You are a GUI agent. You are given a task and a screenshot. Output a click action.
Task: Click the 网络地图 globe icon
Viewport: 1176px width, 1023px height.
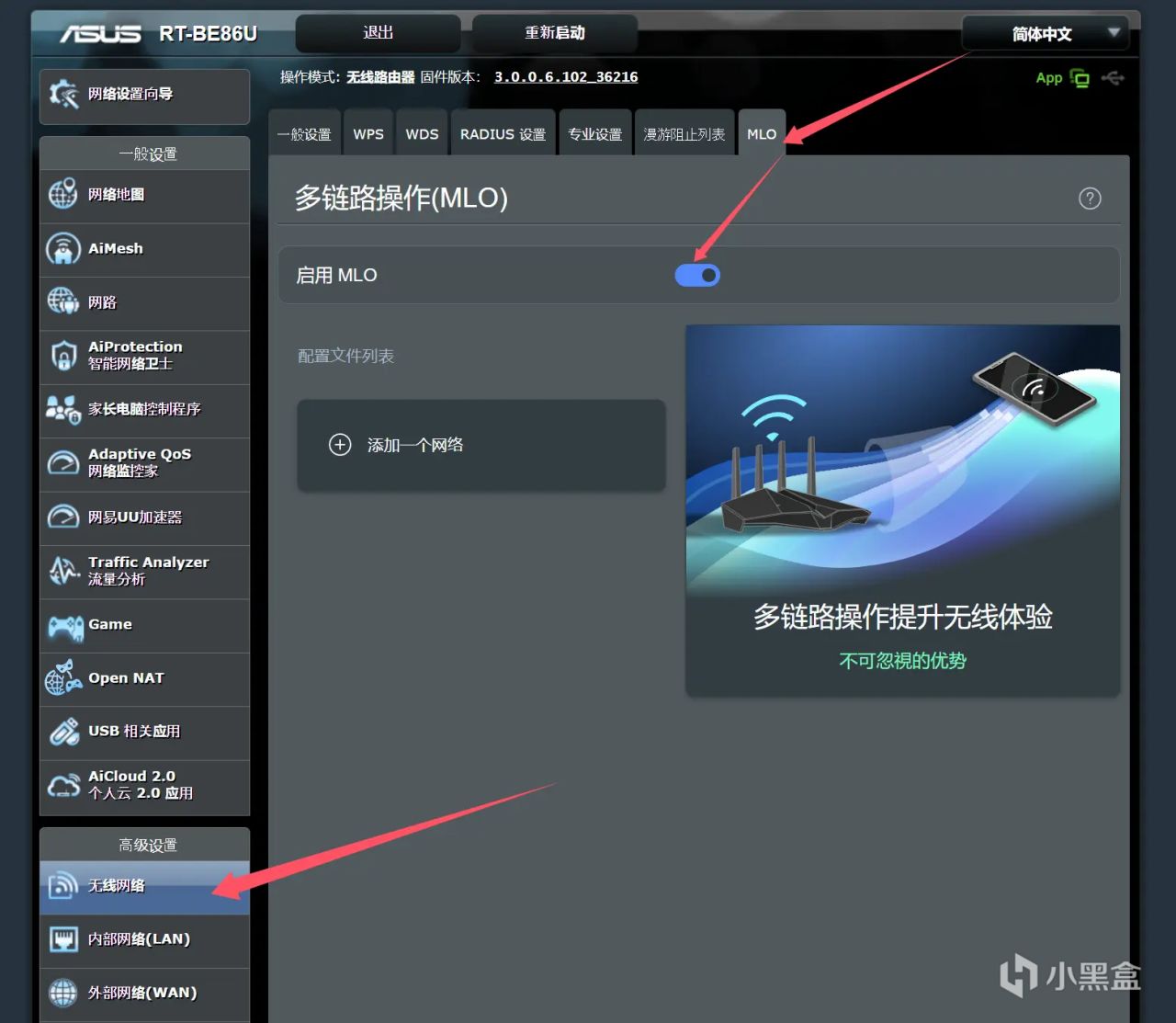62,194
